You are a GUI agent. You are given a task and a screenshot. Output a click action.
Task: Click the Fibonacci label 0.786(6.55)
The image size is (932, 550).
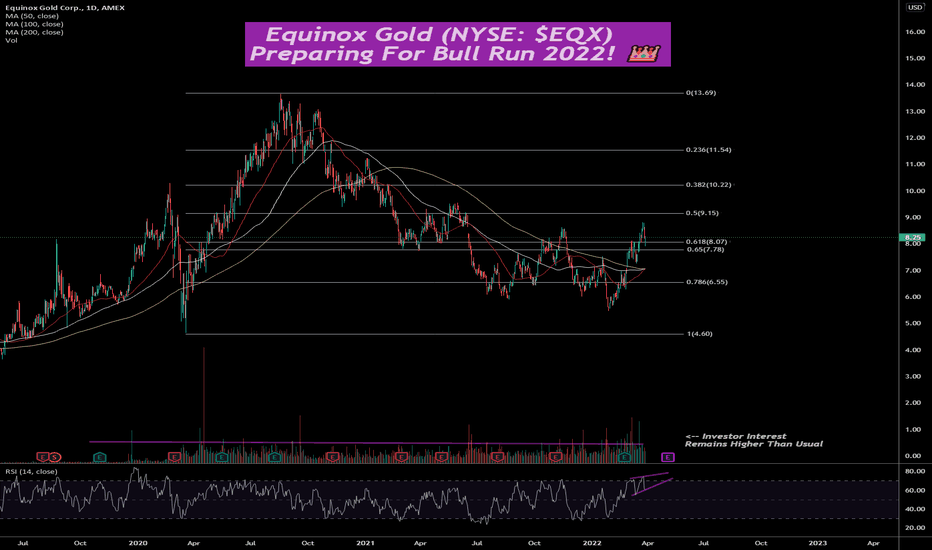click(x=707, y=282)
